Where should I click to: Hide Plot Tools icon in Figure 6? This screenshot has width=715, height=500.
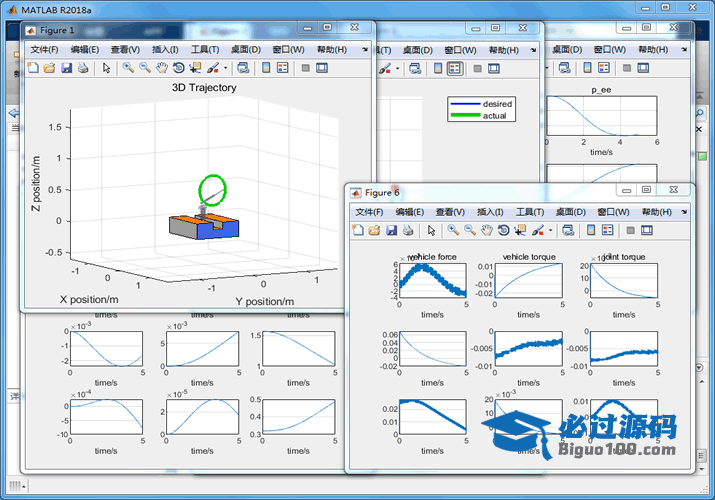[631, 230]
